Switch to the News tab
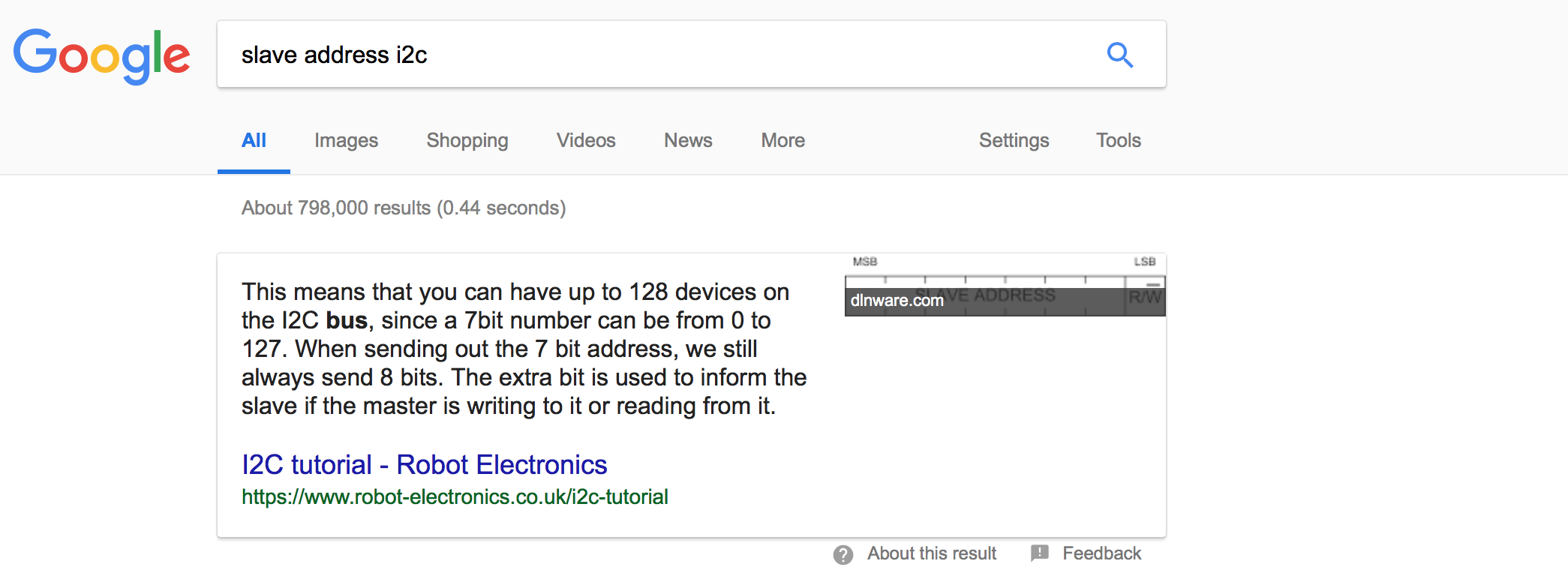Image resolution: width=1568 pixels, height=588 pixels. pyautogui.click(x=688, y=140)
